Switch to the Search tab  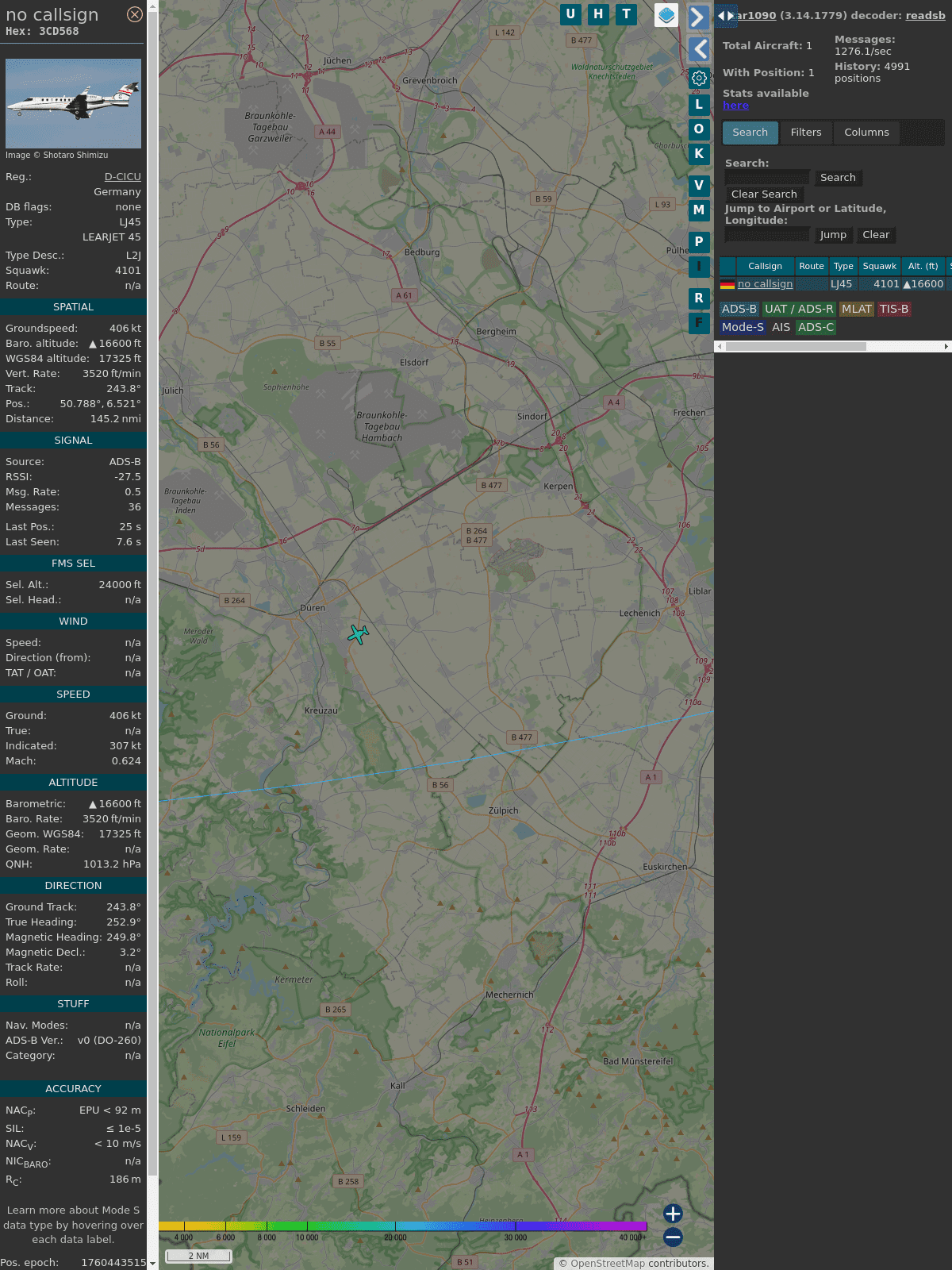(750, 133)
